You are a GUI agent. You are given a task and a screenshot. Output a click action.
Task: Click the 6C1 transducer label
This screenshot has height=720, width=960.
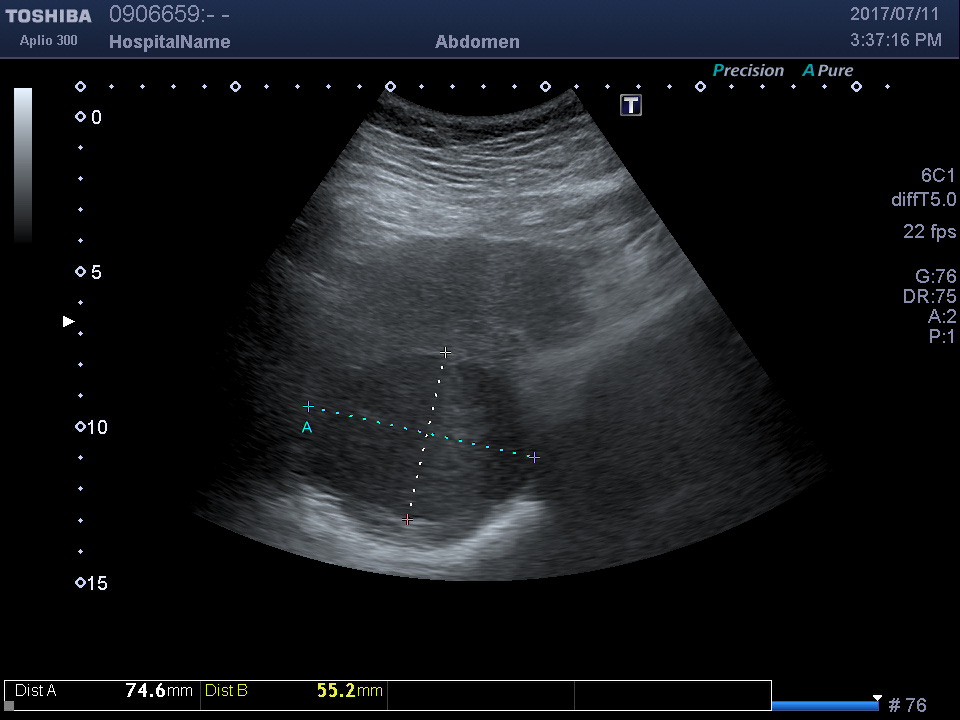pos(938,175)
